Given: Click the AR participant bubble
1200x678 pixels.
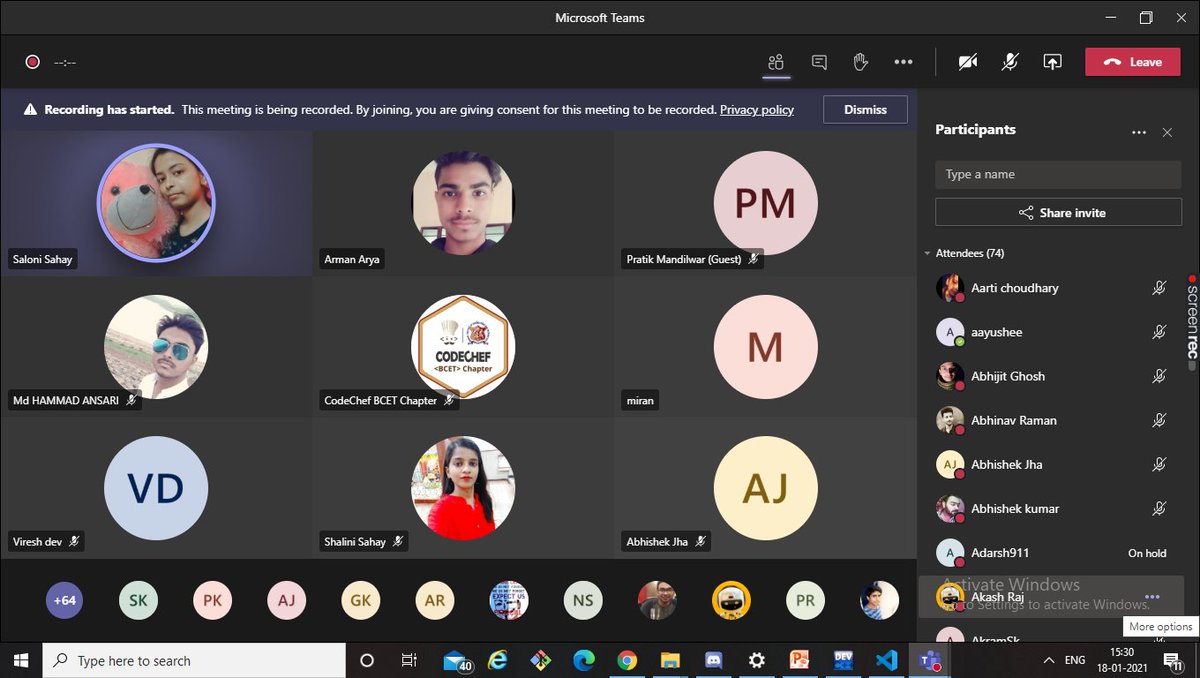Looking at the screenshot, I should click(434, 600).
